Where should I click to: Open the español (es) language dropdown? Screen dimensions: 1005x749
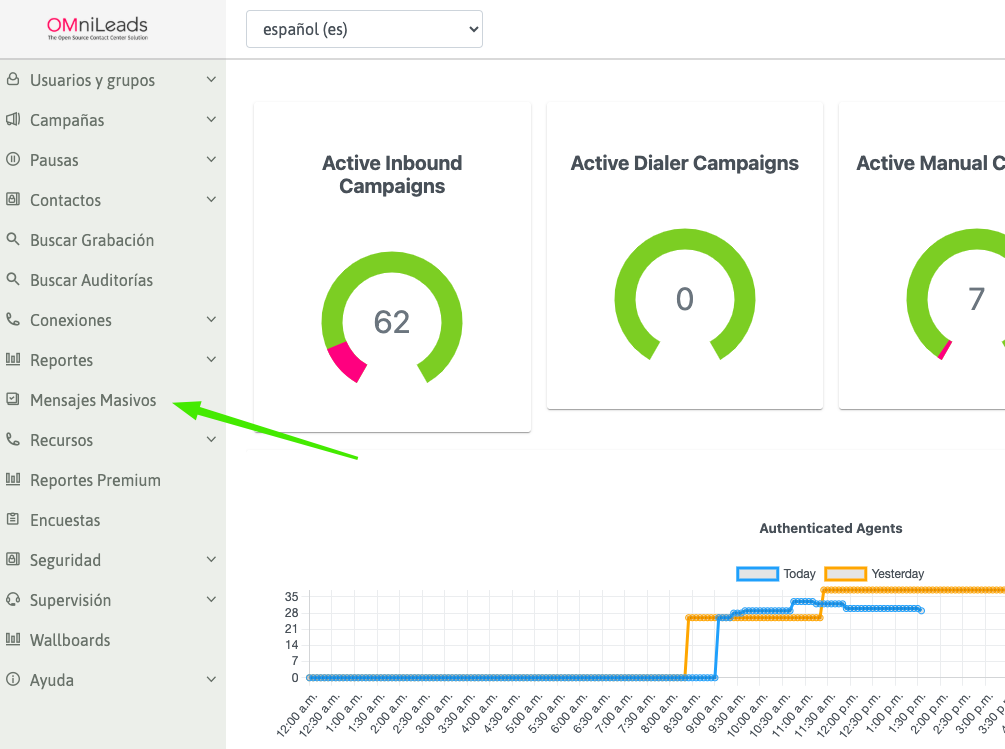(x=364, y=29)
